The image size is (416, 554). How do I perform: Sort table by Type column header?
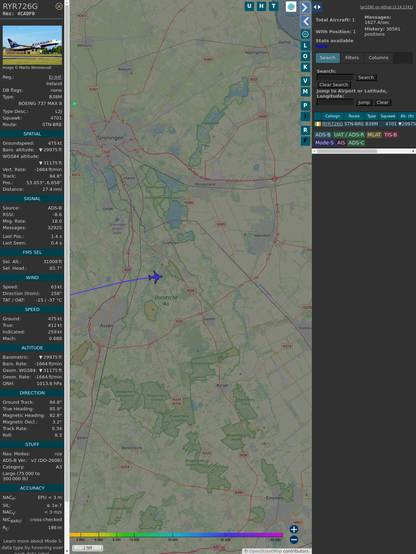point(371,116)
